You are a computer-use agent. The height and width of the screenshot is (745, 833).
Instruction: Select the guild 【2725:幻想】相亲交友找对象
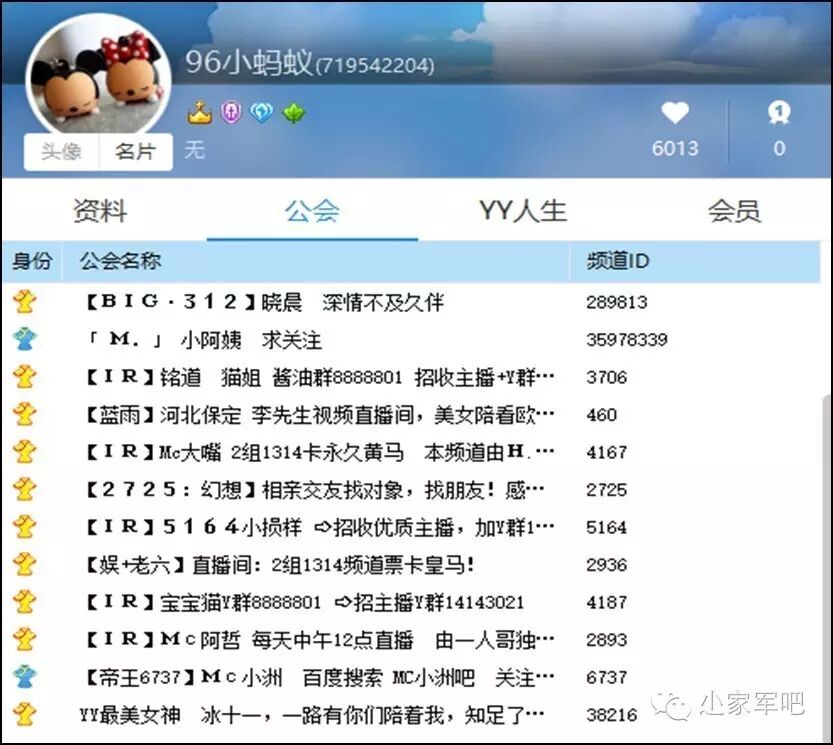click(x=314, y=489)
